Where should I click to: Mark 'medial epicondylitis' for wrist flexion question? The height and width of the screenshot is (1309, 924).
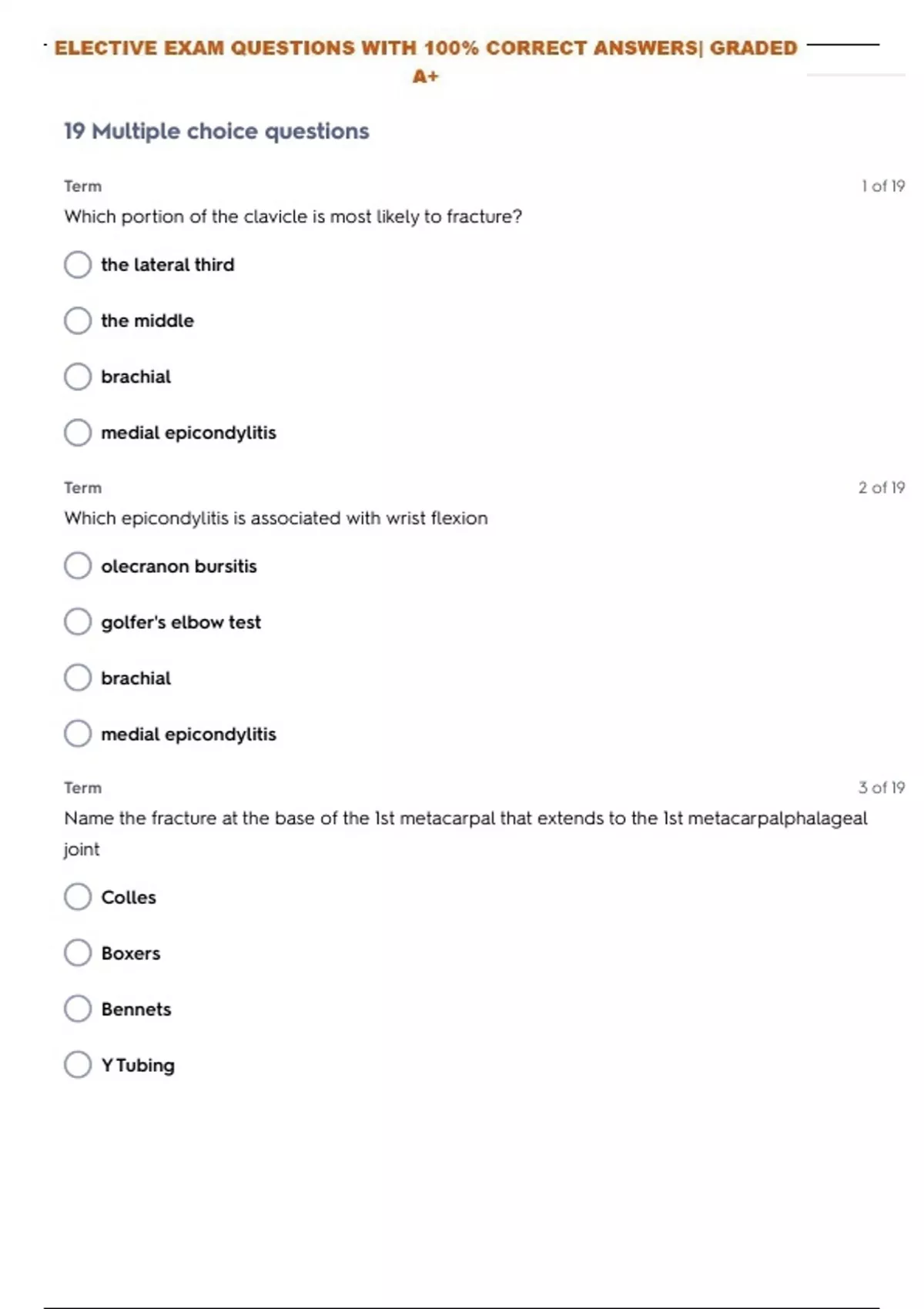pos(78,734)
